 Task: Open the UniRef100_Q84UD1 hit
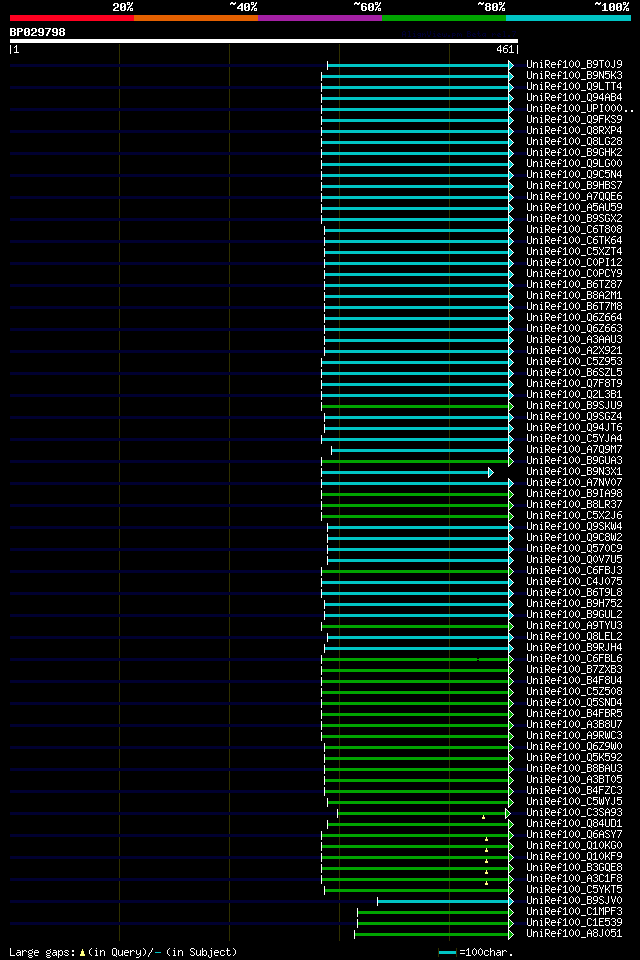click(574, 824)
